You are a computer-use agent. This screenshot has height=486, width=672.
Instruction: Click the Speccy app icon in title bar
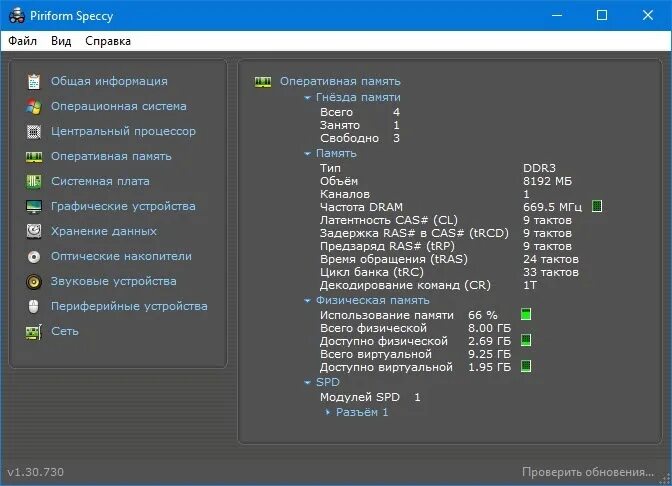pyautogui.click(x=17, y=15)
